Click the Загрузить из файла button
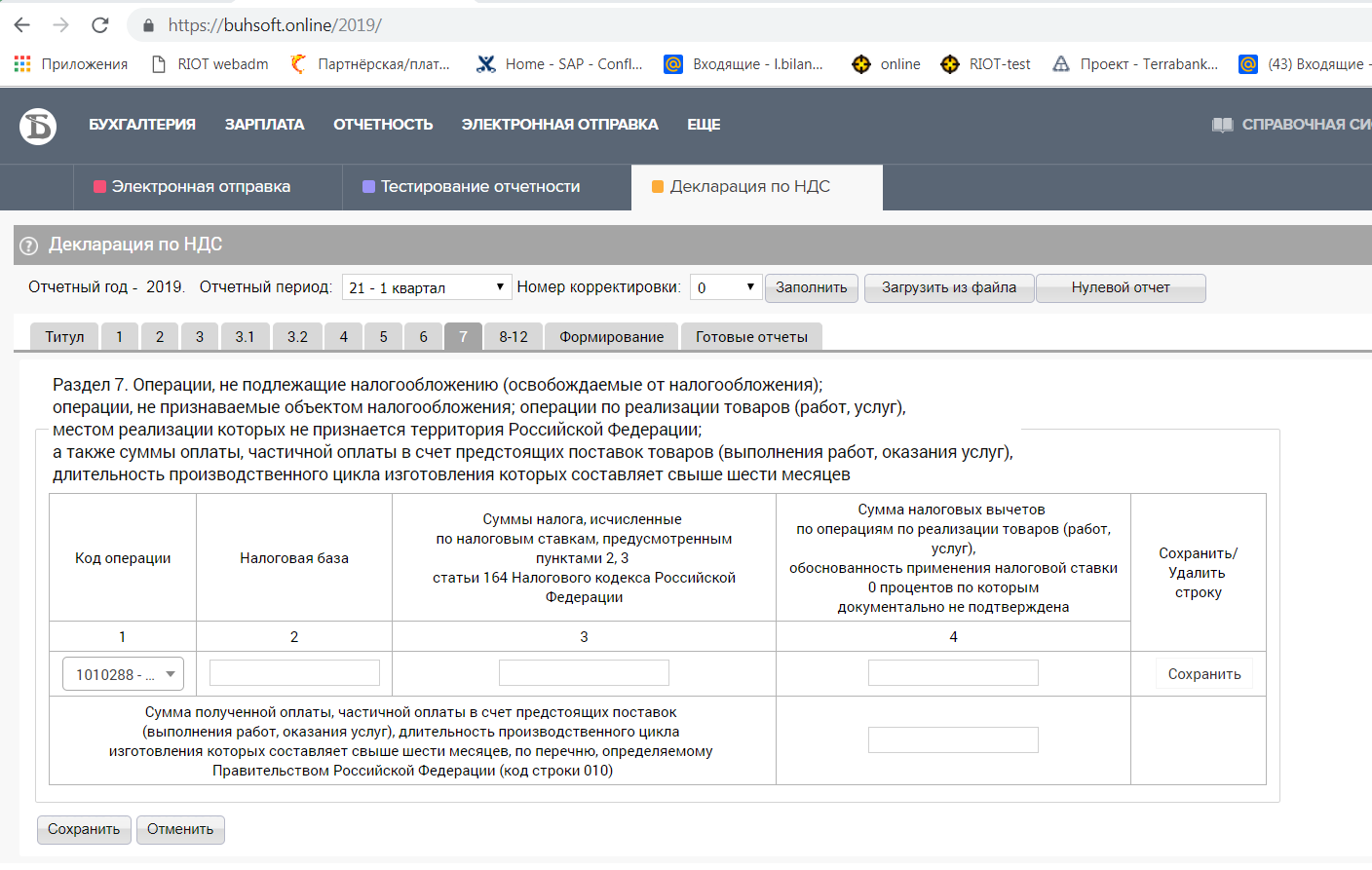The height and width of the screenshot is (870, 1372). click(949, 288)
